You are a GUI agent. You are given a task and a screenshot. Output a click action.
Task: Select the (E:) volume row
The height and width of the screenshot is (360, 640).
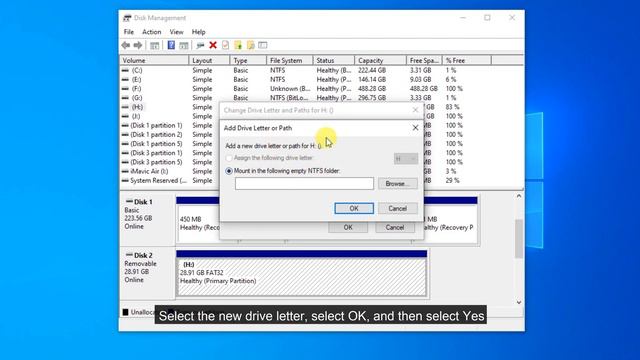pyautogui.click(x=322, y=80)
